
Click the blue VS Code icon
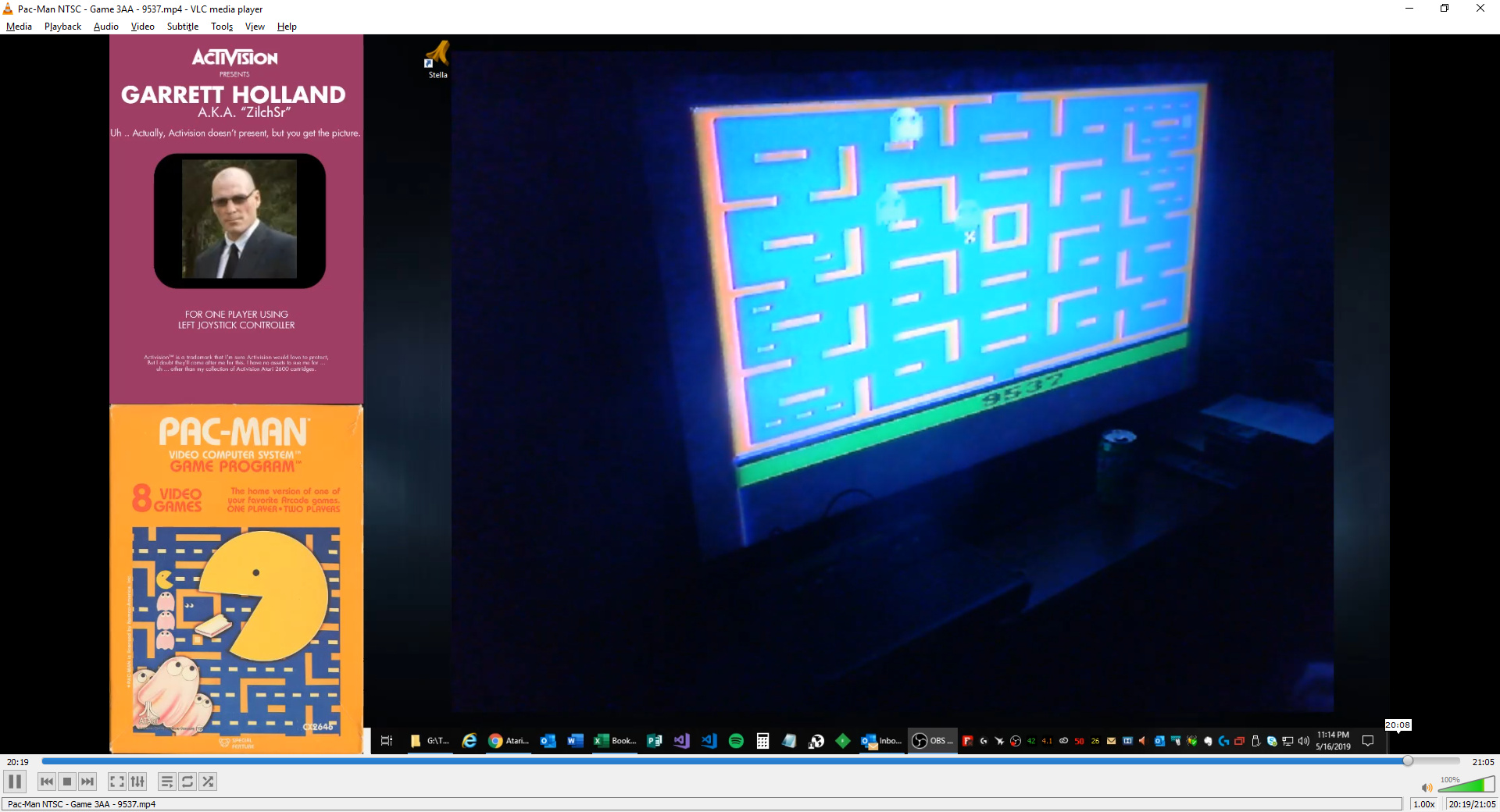709,741
